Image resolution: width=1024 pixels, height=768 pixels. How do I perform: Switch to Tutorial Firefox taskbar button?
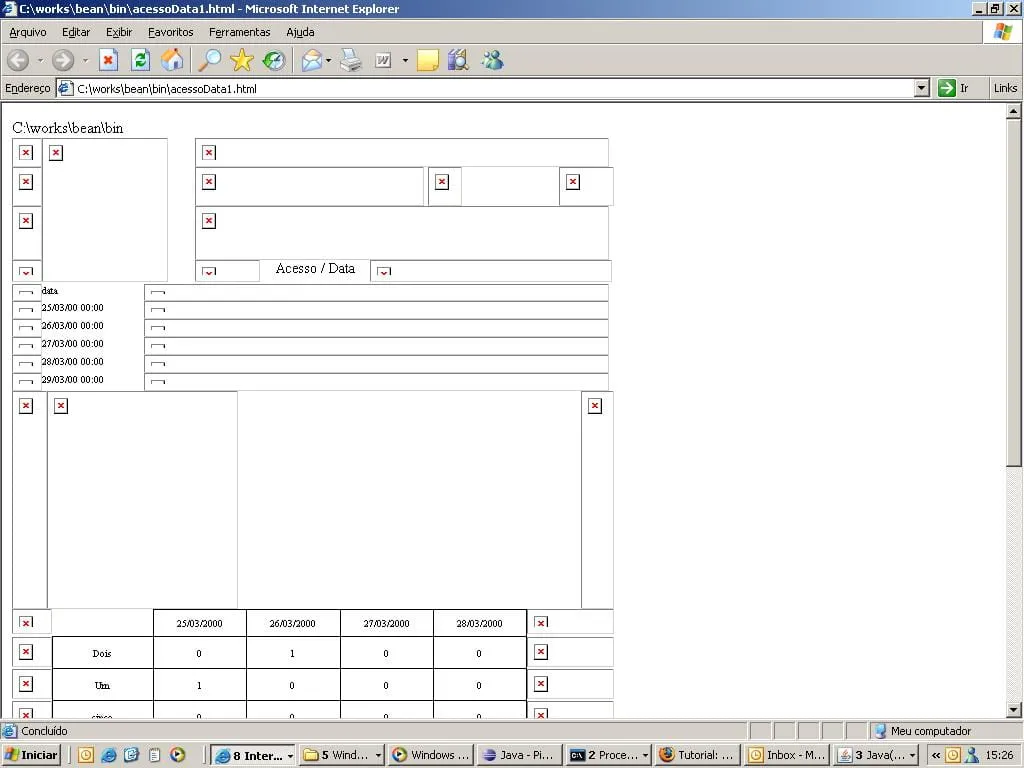click(x=697, y=756)
